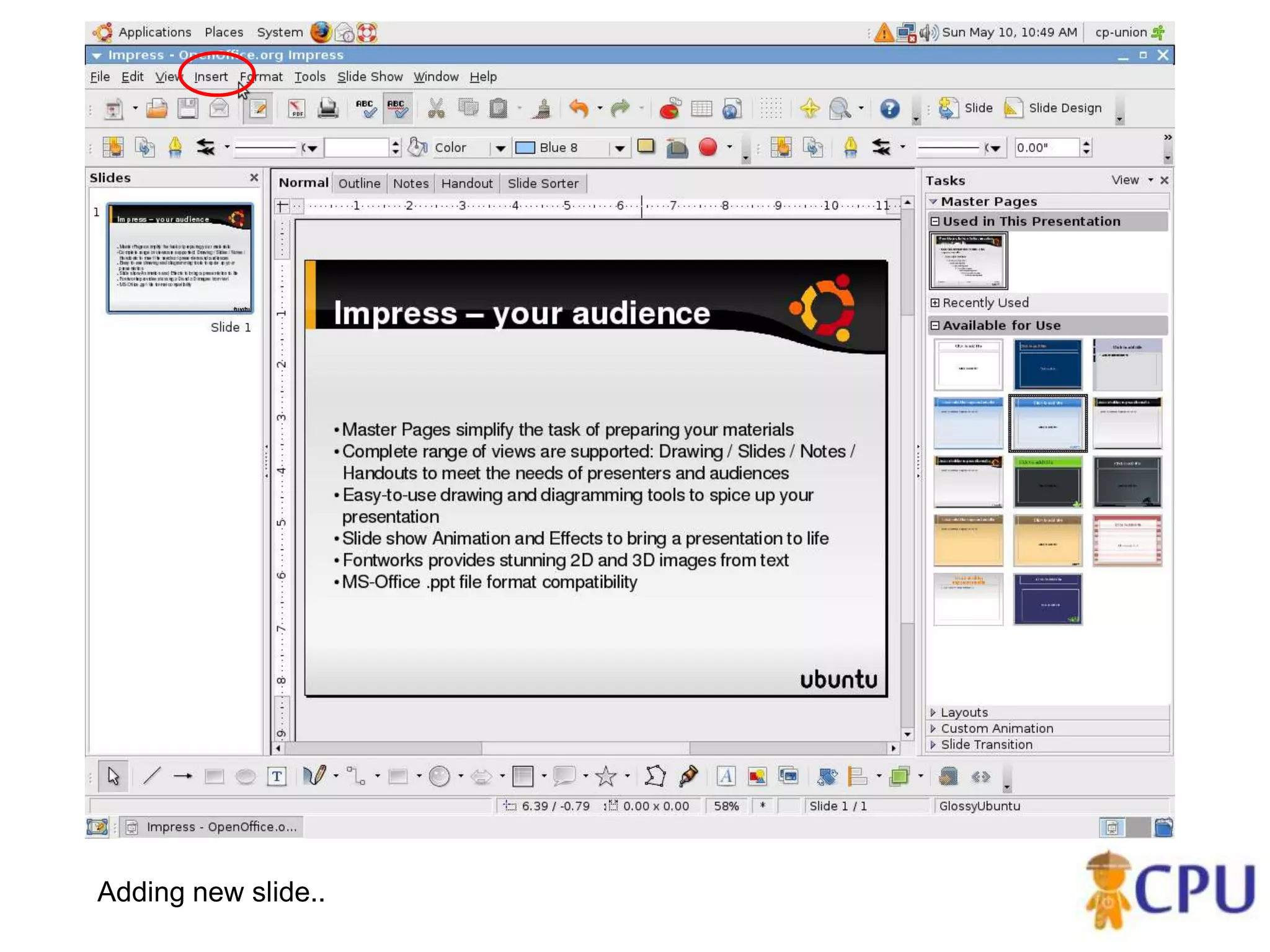Screen dimensions: 1270x952
Task: Click the Export as PDF icon
Action: [x=296, y=109]
